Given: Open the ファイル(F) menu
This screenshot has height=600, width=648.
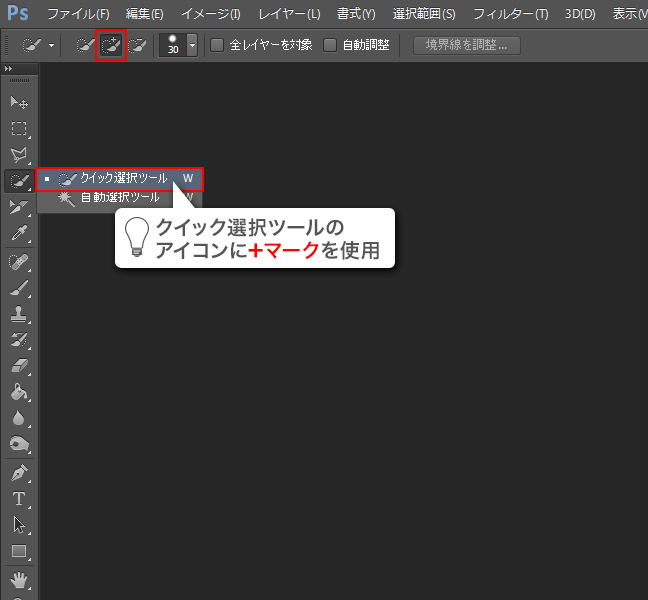Looking at the screenshot, I should (79, 14).
